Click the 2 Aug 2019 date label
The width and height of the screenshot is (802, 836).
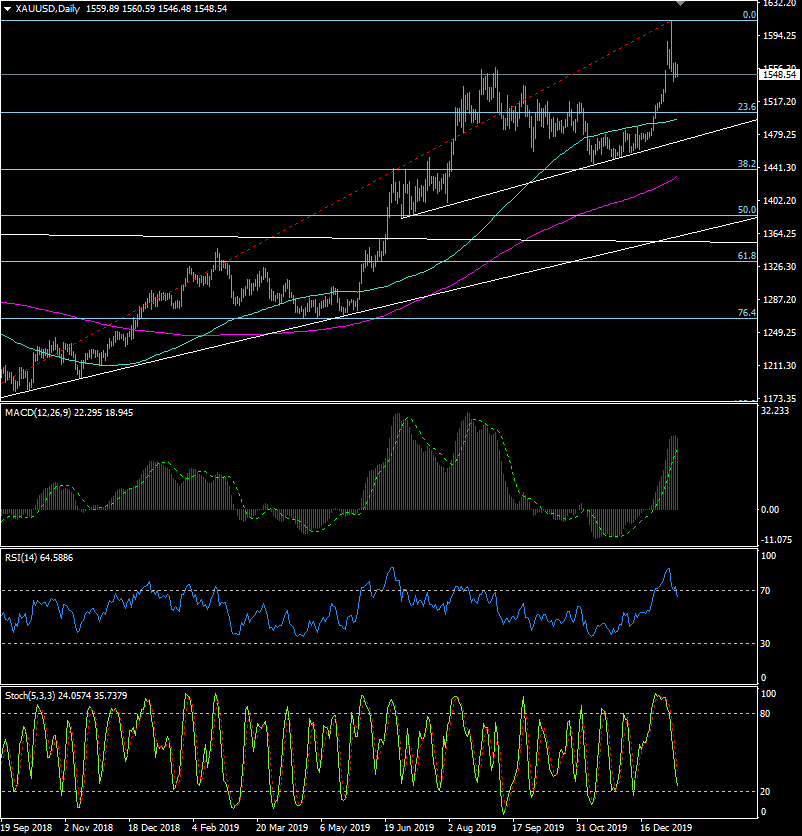pyautogui.click(x=472, y=828)
